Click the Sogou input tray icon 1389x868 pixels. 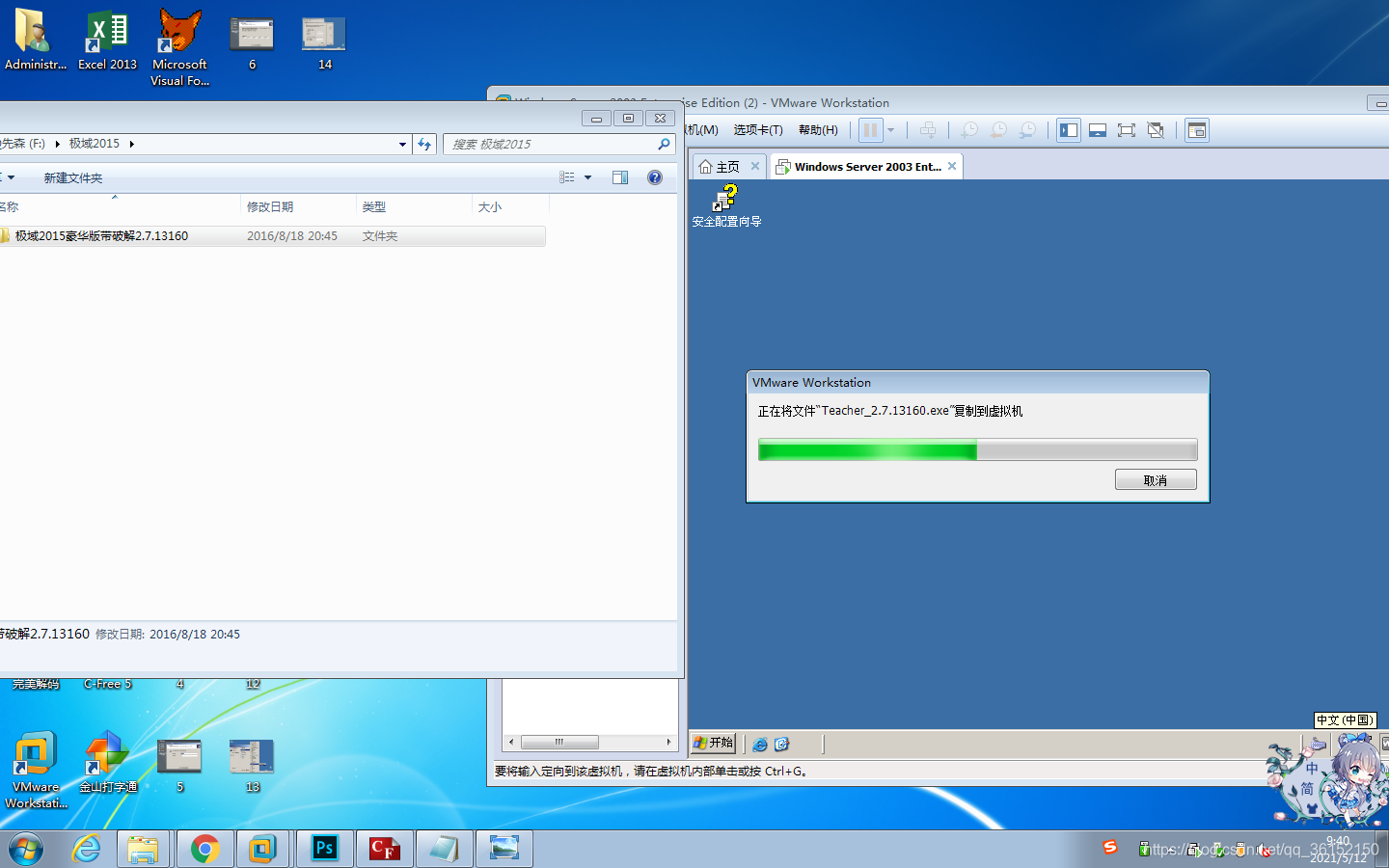(1110, 847)
